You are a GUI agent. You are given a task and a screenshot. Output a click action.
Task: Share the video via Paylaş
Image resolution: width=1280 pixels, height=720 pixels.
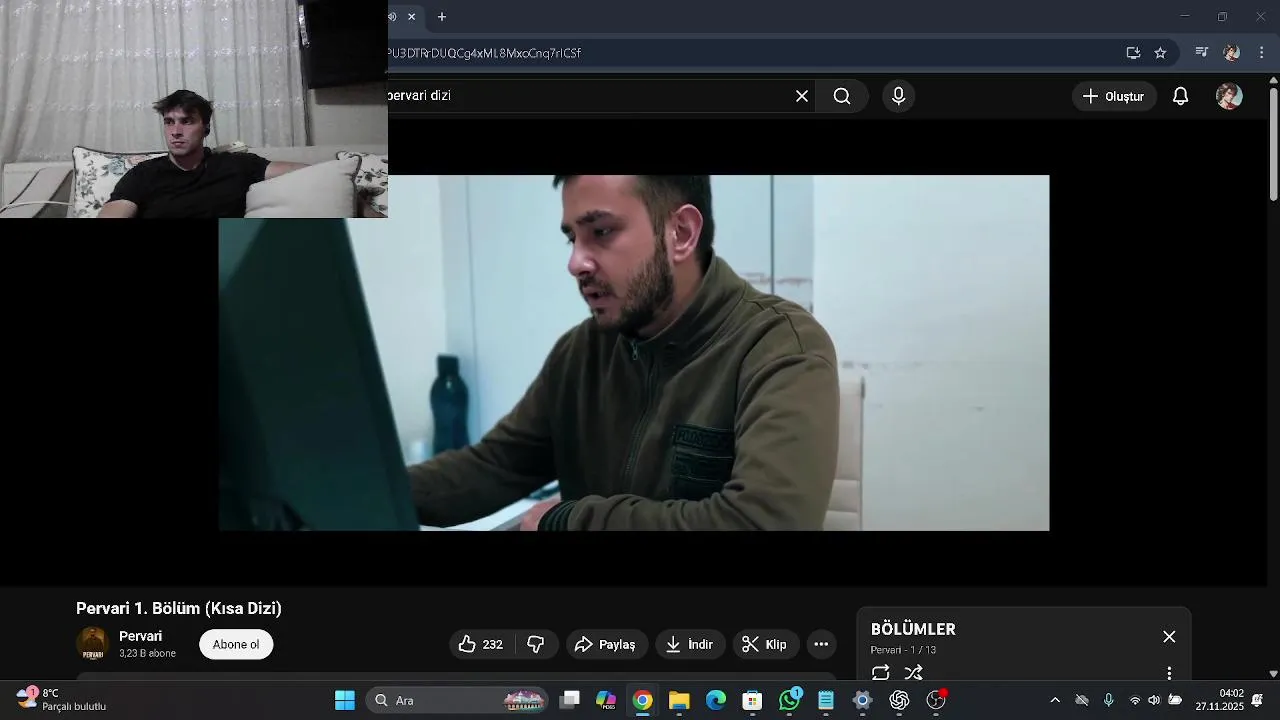tap(607, 645)
